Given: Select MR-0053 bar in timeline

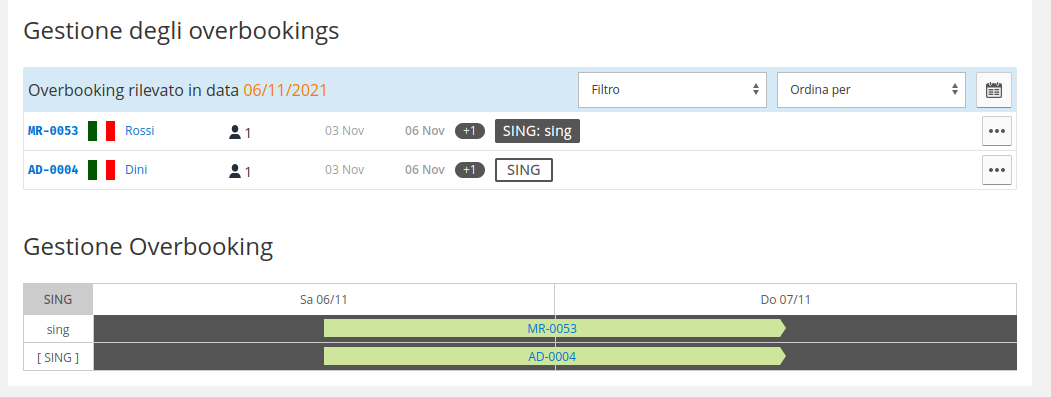Looking at the screenshot, I should coord(554,329).
